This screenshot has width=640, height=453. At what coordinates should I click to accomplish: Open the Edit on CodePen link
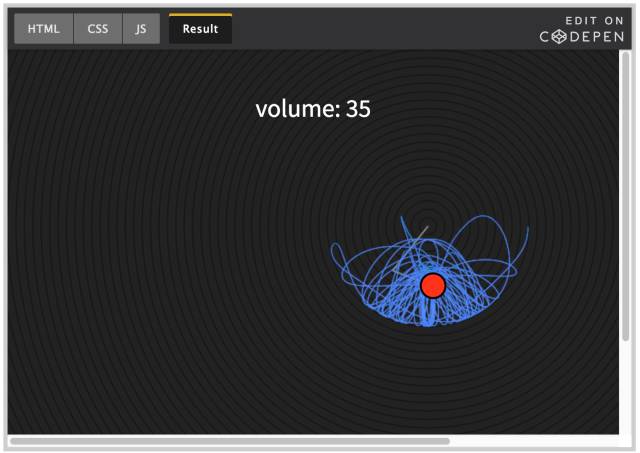[582, 29]
